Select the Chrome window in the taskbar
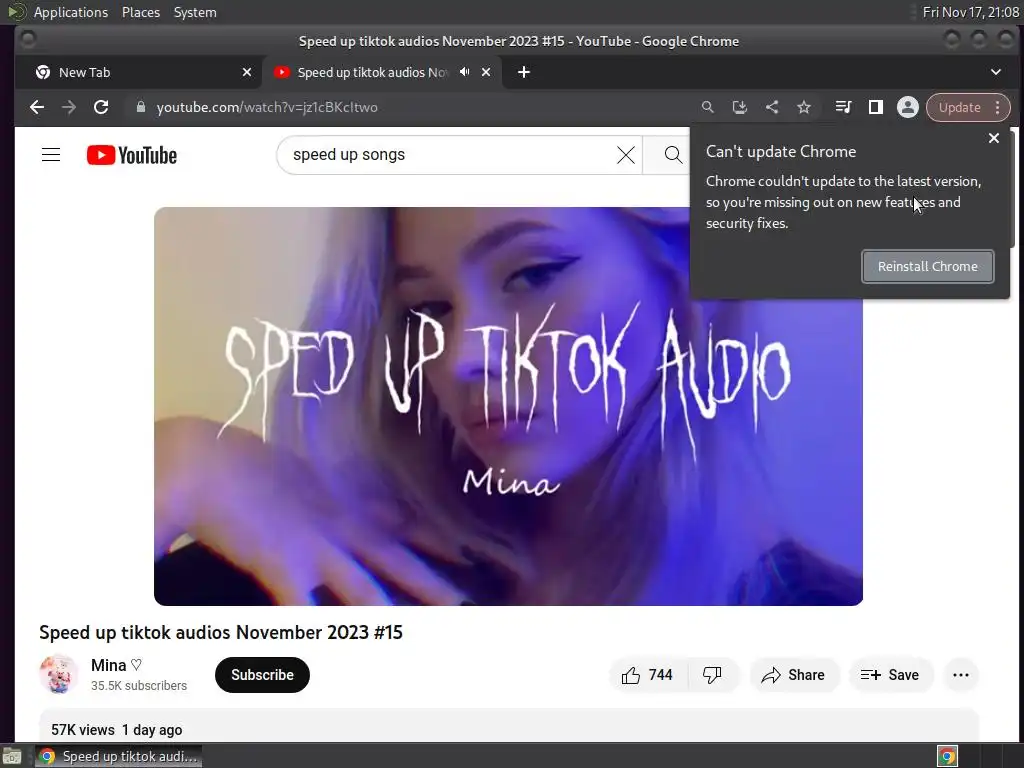The image size is (1024, 768). pos(118,756)
